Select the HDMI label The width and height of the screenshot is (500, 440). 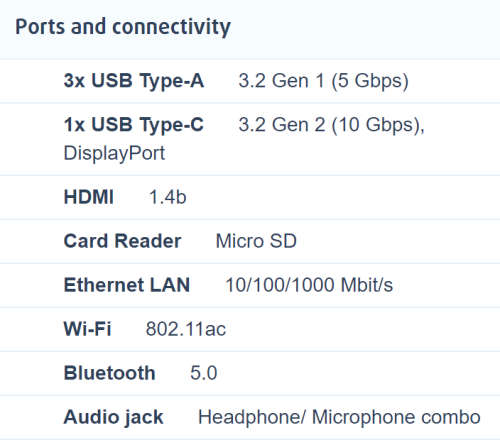pos(89,197)
